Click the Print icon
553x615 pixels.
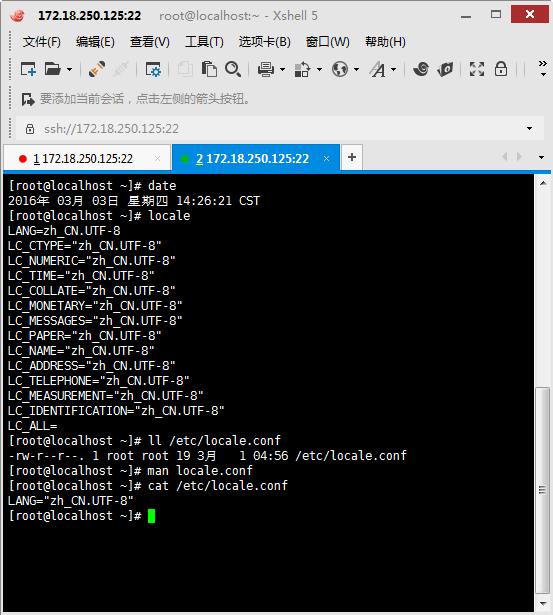266,70
